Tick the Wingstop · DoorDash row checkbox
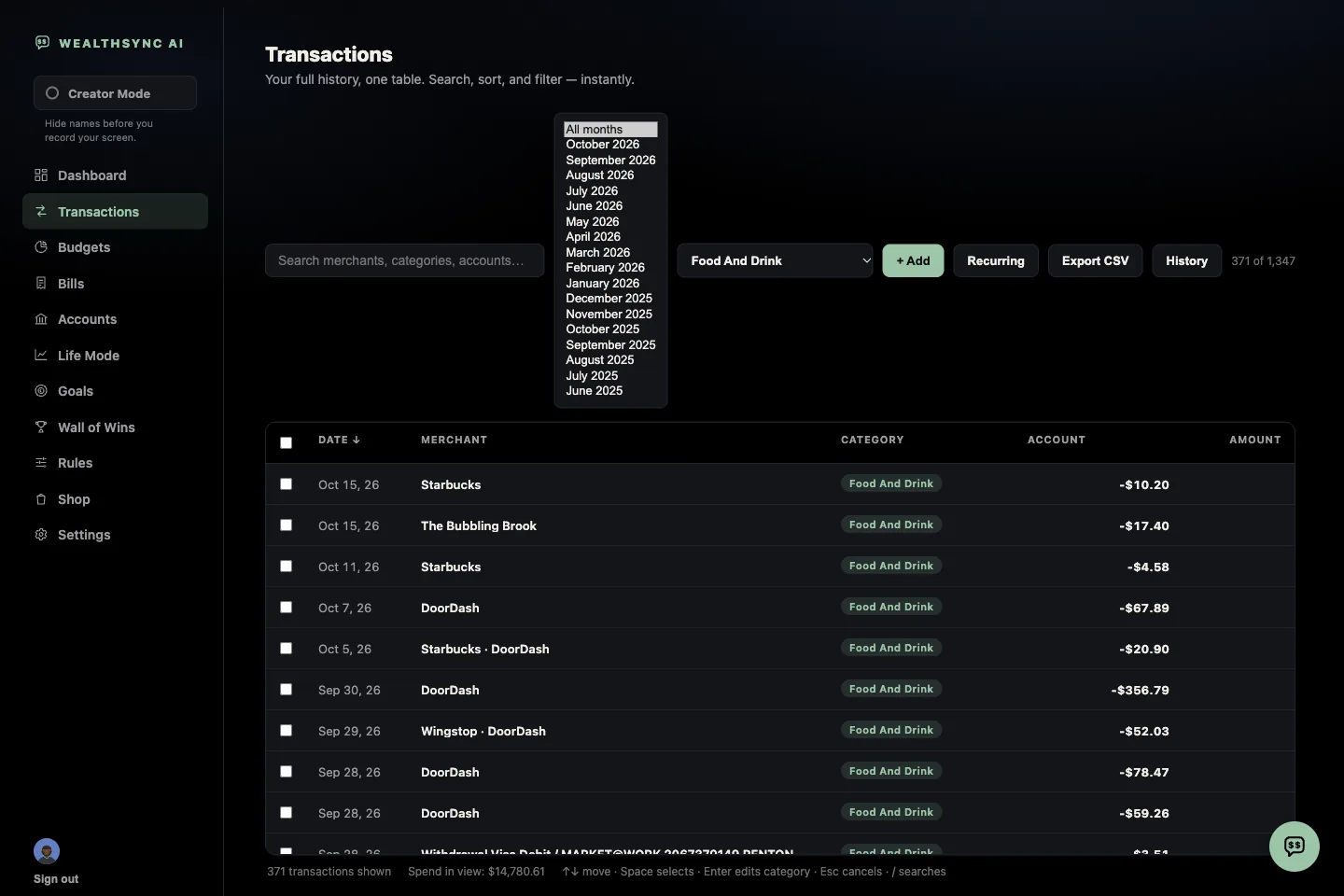 click(287, 731)
